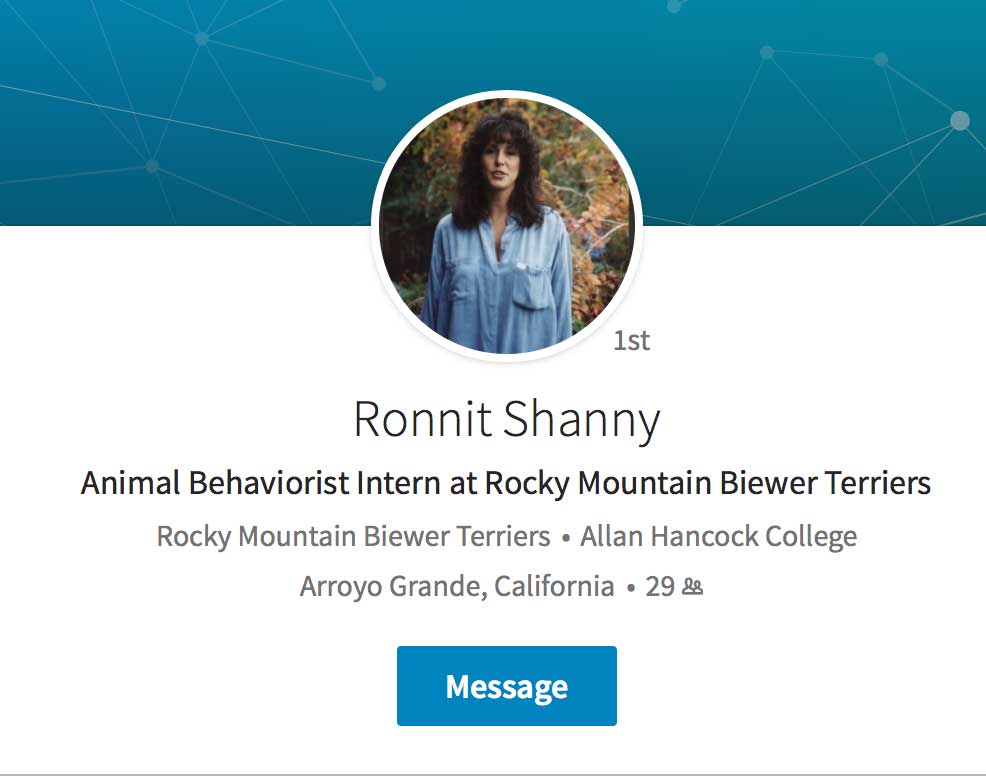Open the Animal Behaviorist Intern headline
Image resolution: width=986 pixels, height=776 pixels.
505,482
